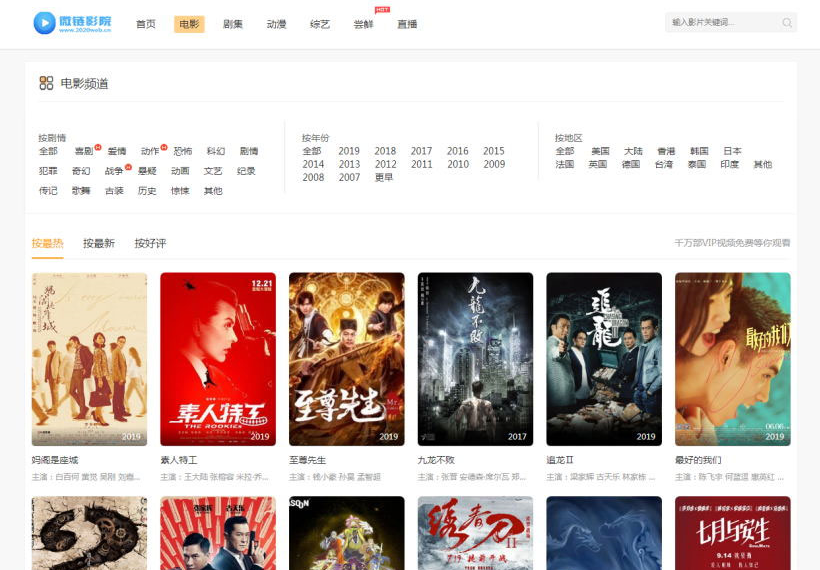The height and width of the screenshot is (570, 820).
Task: Click the 电影频道 grid icon
Action: click(x=46, y=83)
